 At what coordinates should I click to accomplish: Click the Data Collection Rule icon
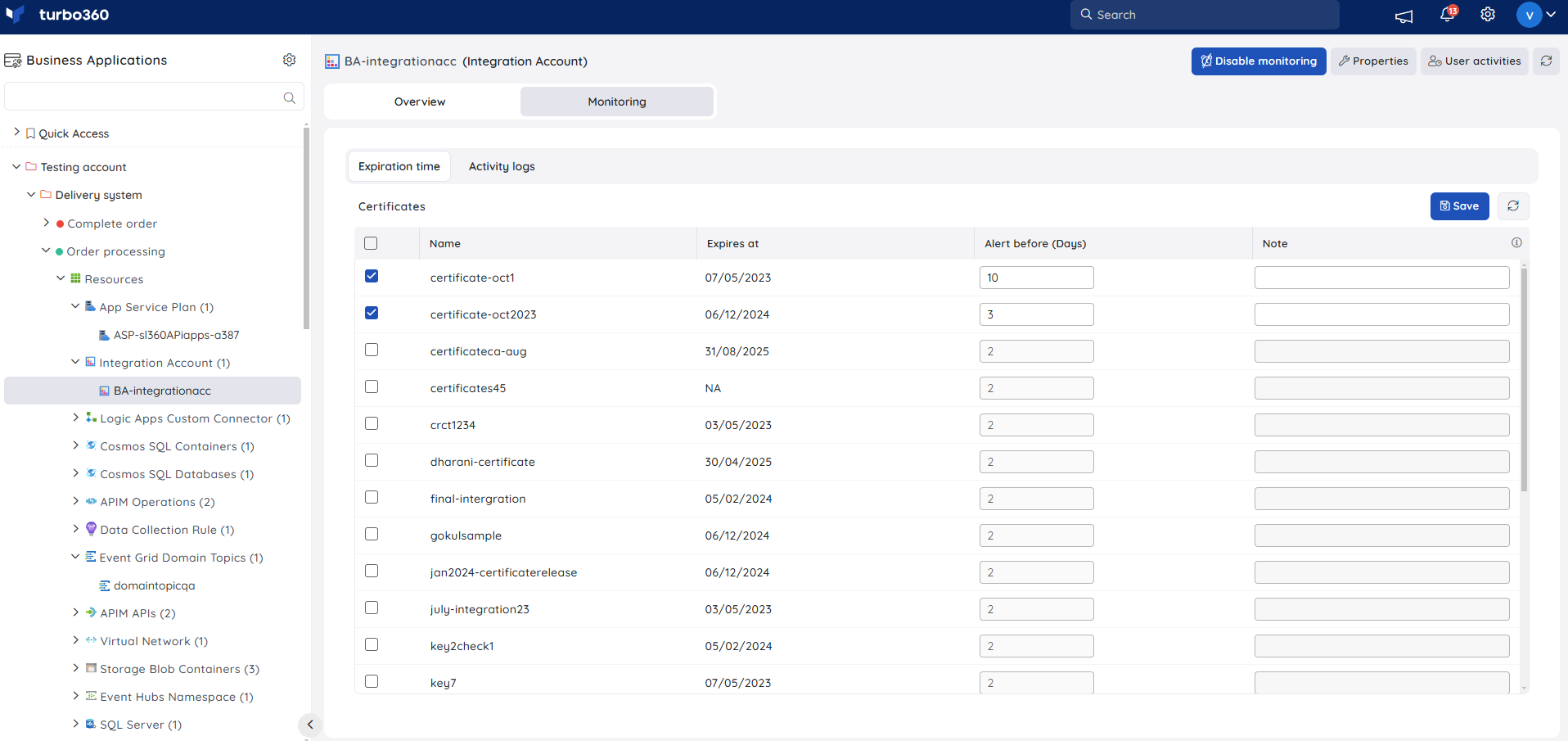(91, 529)
